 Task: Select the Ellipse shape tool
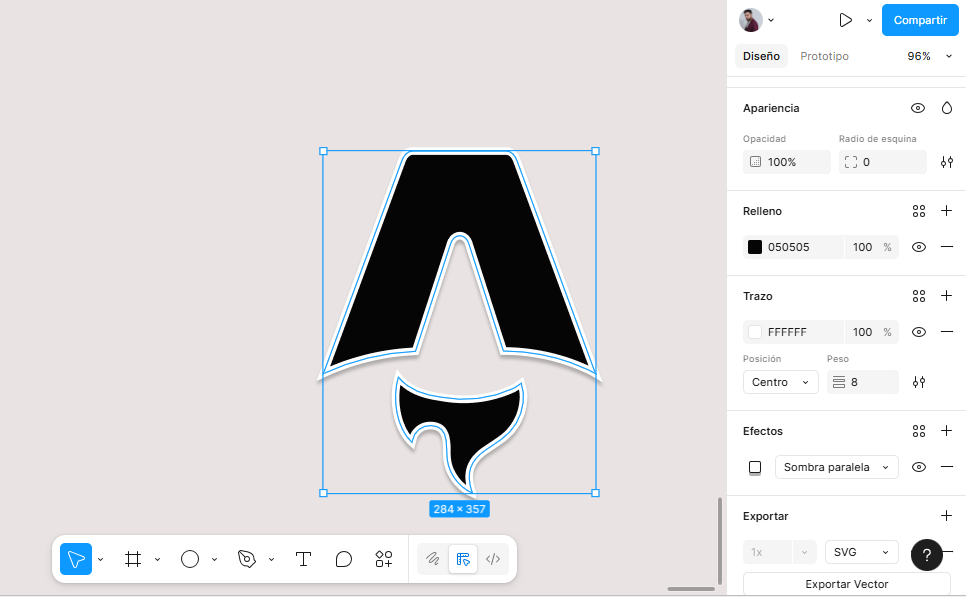coord(190,559)
